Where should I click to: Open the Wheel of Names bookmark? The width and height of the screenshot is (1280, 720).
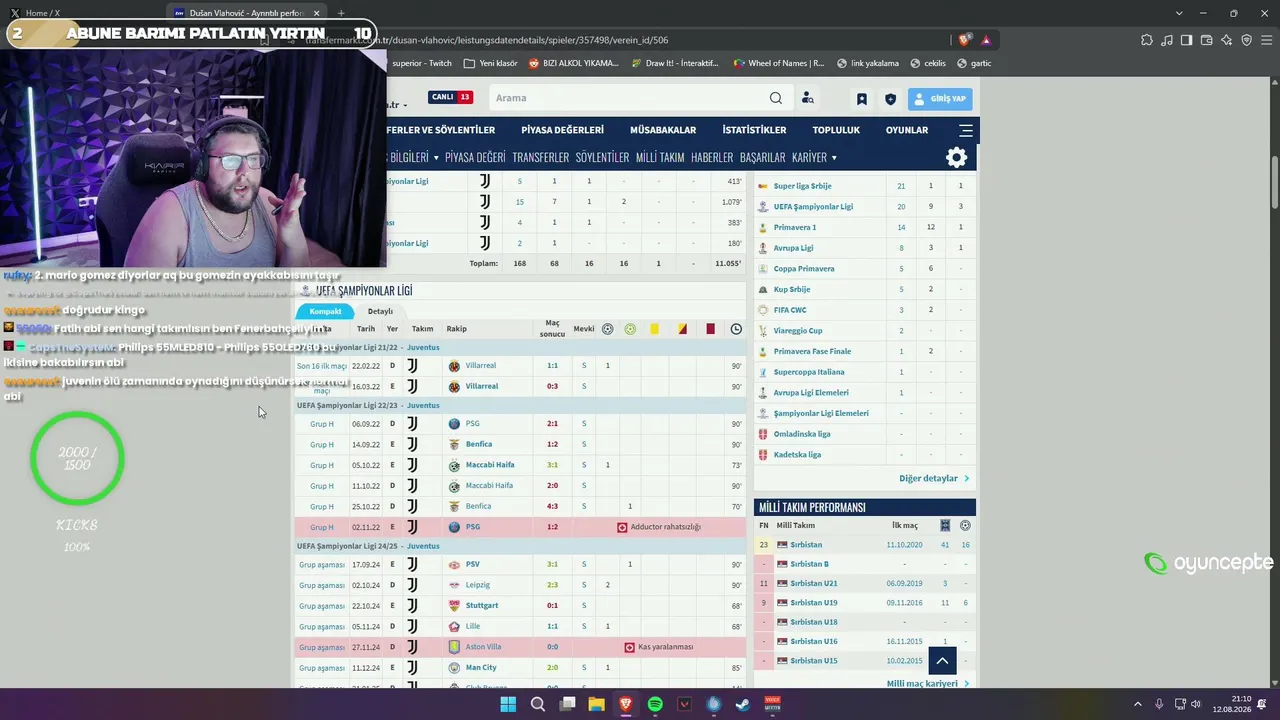click(x=779, y=63)
